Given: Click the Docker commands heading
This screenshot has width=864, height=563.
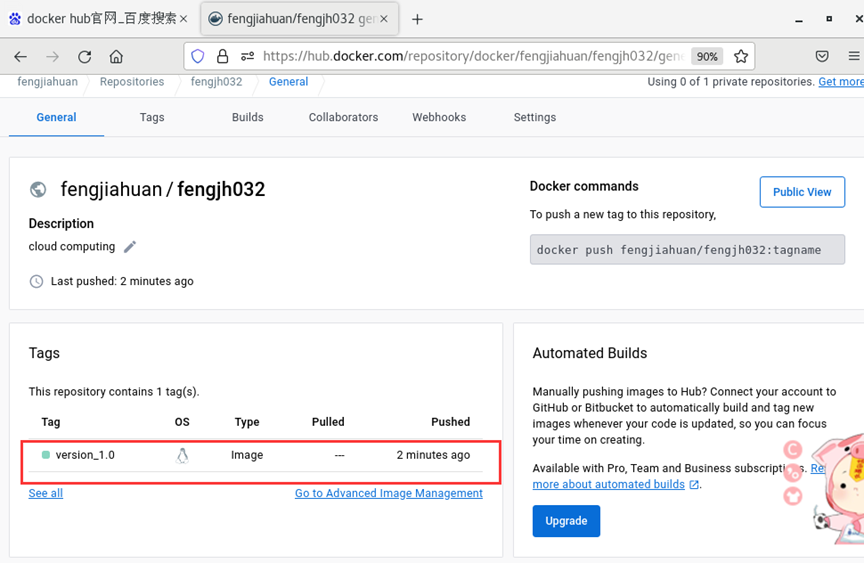Looking at the screenshot, I should click(x=584, y=186).
